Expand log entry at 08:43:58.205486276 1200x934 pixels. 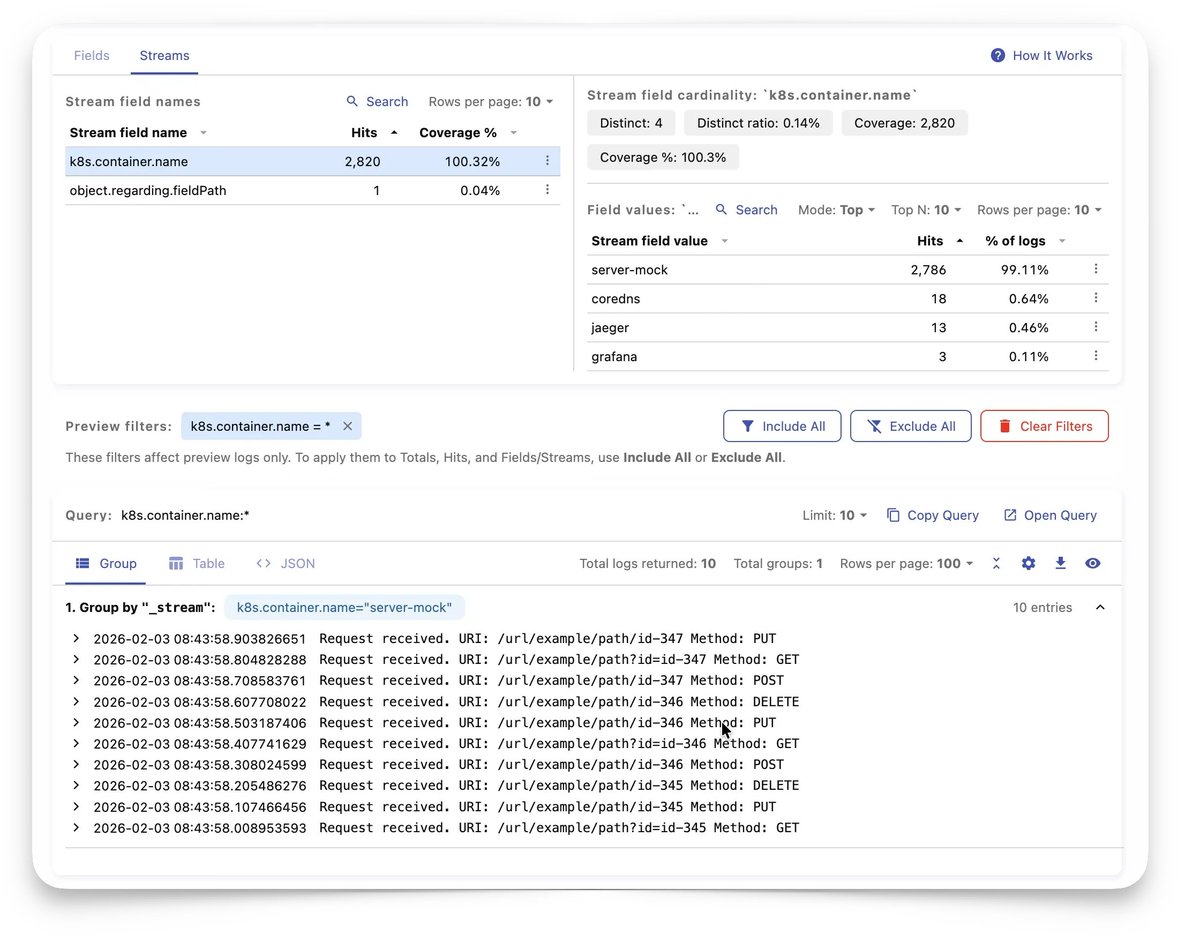click(x=76, y=785)
